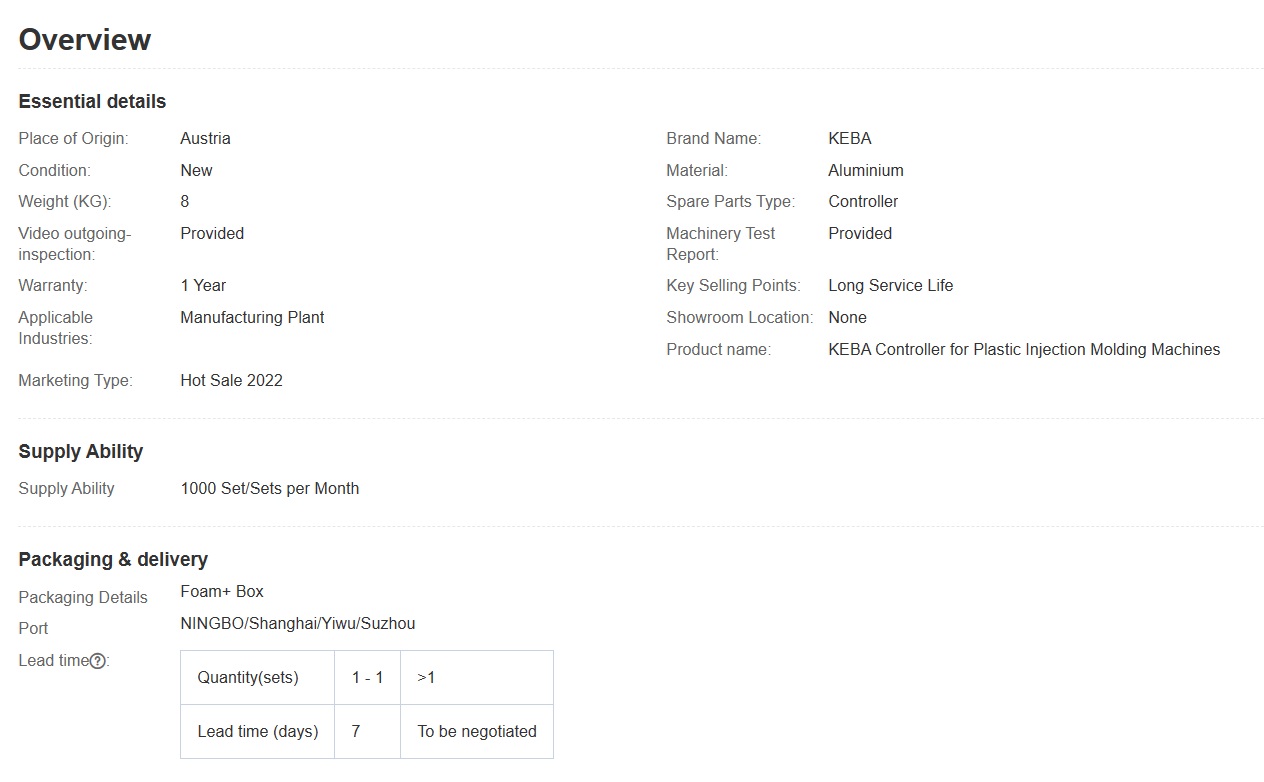Click the Overview heading
The width and height of the screenshot is (1264, 782).
[85, 40]
